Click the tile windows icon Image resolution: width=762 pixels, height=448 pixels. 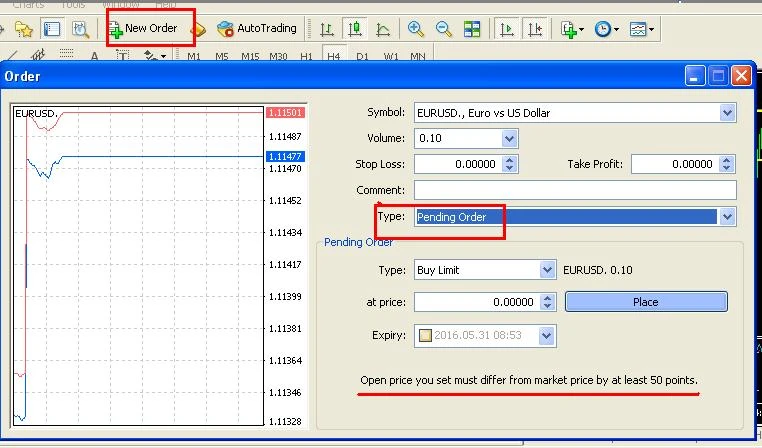point(471,30)
